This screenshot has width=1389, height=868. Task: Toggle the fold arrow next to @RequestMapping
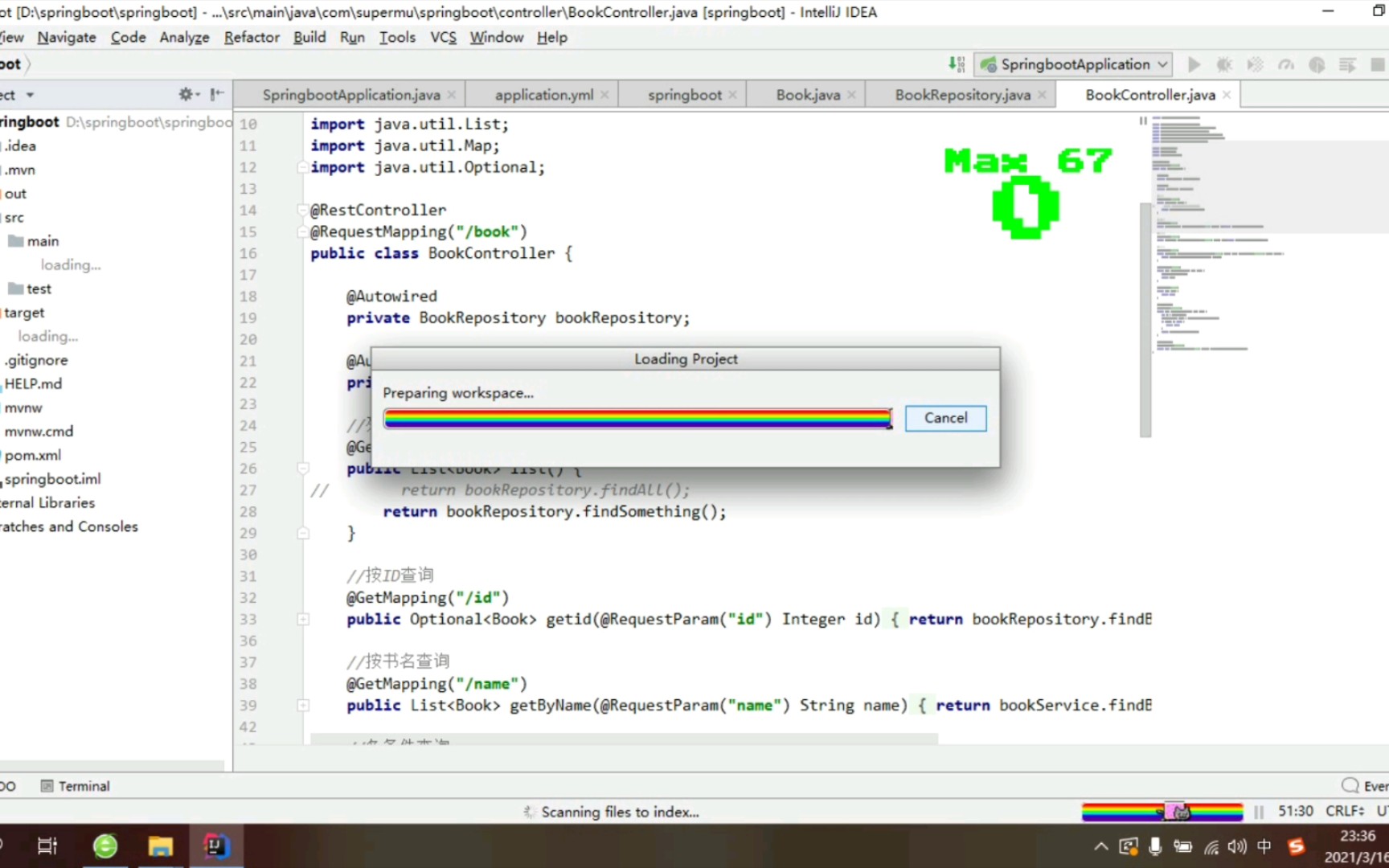(303, 231)
